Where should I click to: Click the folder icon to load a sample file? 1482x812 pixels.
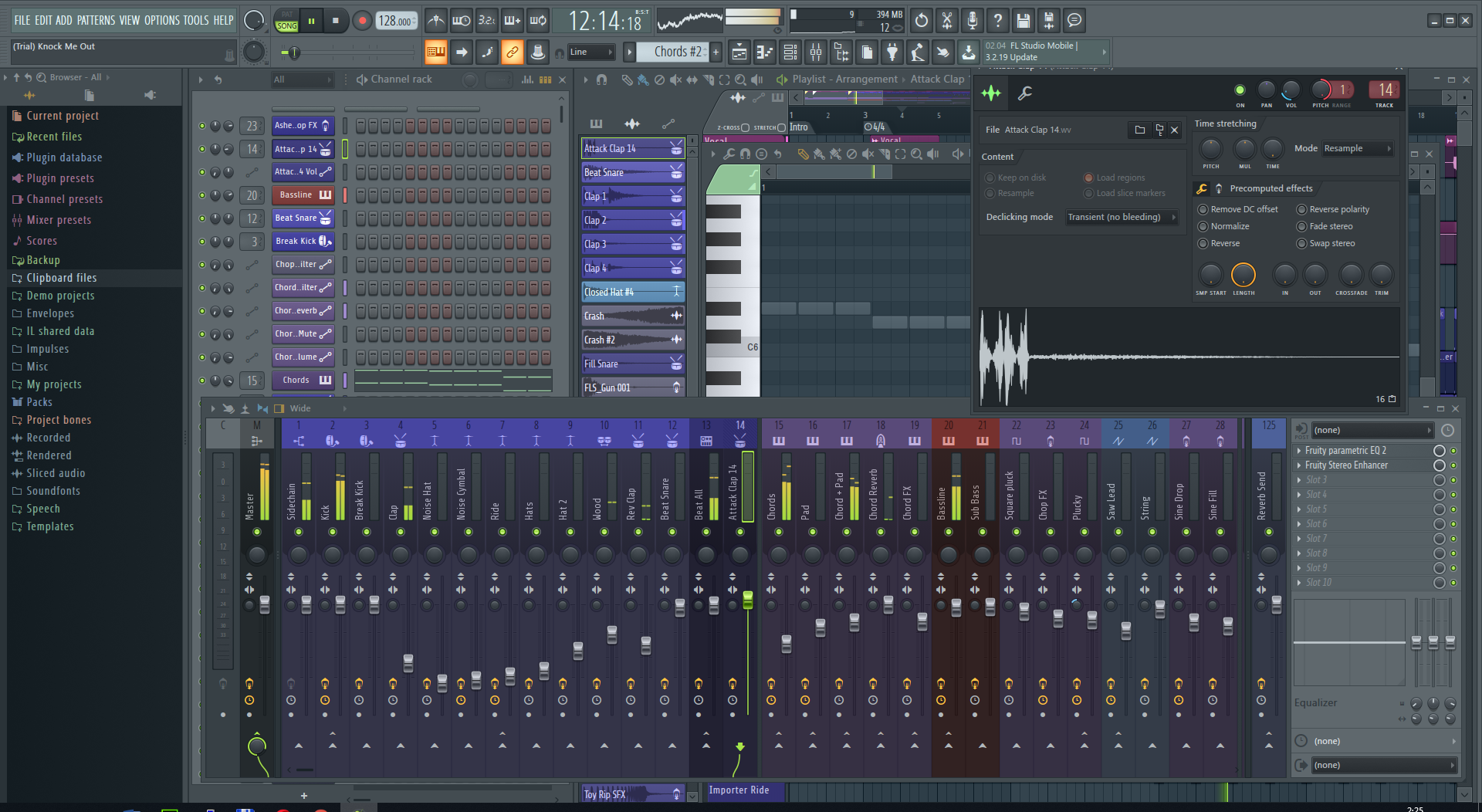click(x=1139, y=130)
